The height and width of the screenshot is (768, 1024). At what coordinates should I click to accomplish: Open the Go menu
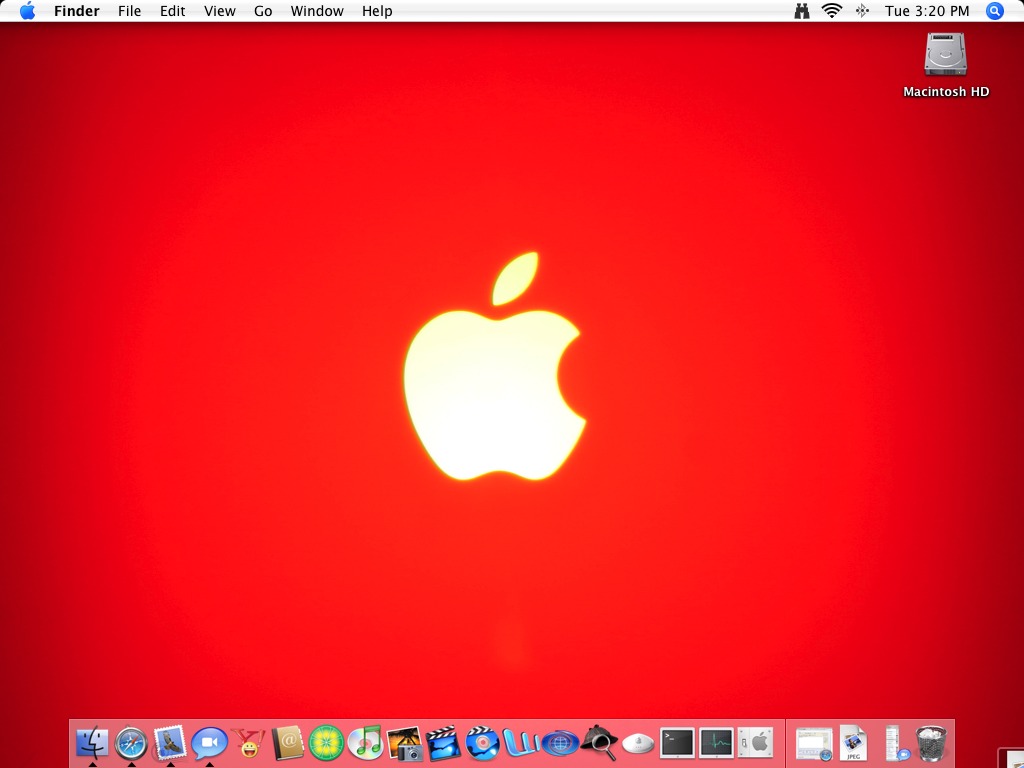coord(263,11)
